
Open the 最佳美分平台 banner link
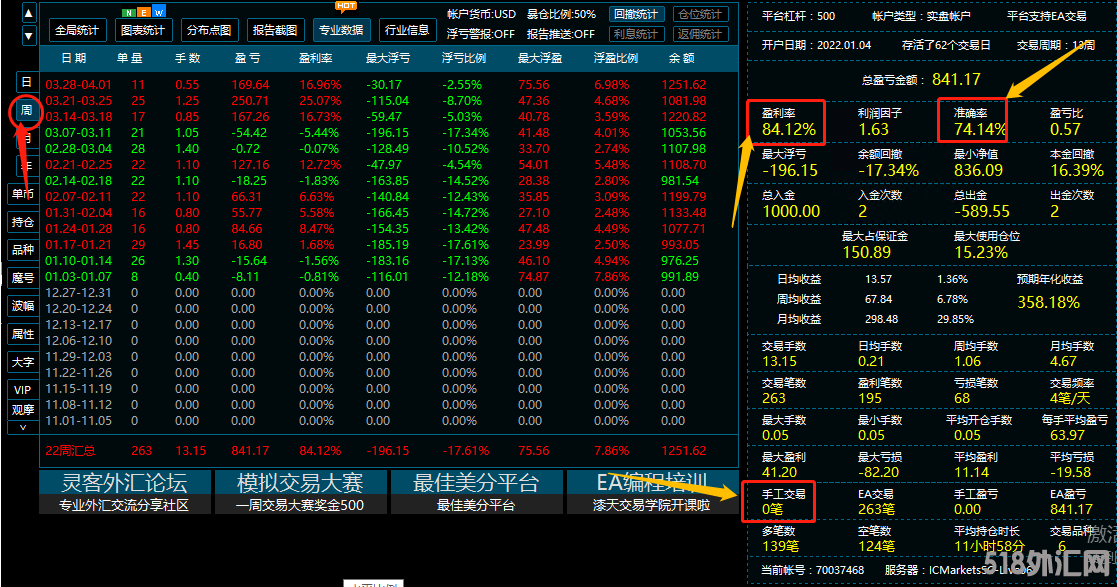click(x=477, y=492)
